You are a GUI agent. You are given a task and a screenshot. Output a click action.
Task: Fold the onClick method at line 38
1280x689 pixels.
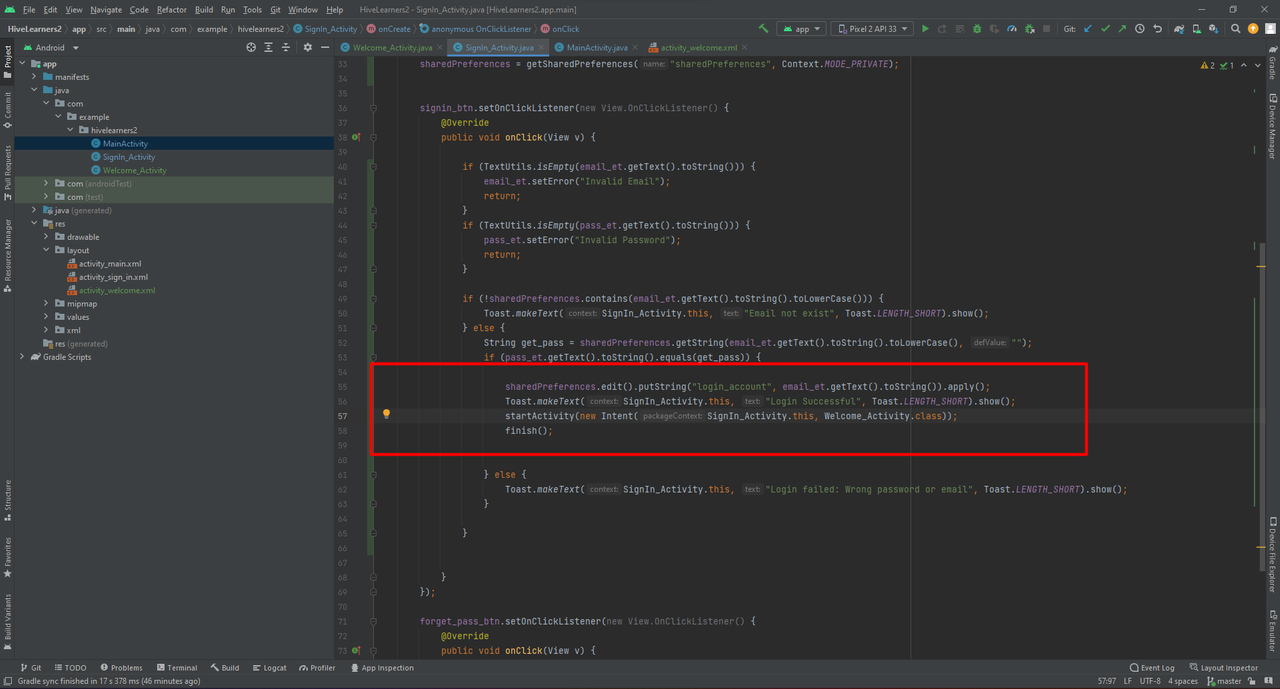373,138
